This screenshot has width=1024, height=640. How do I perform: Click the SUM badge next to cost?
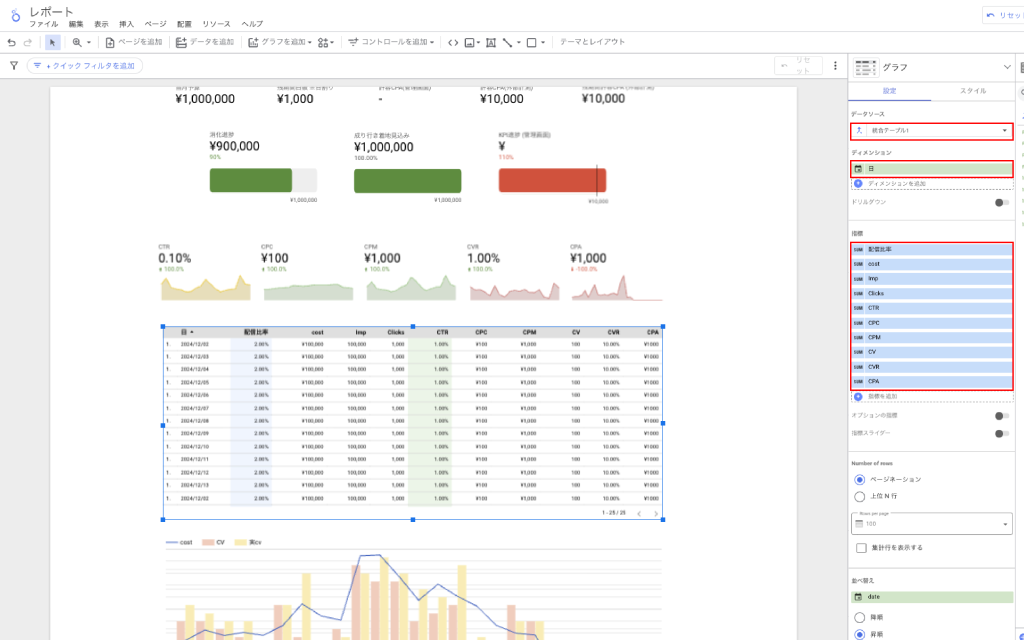pos(858,264)
